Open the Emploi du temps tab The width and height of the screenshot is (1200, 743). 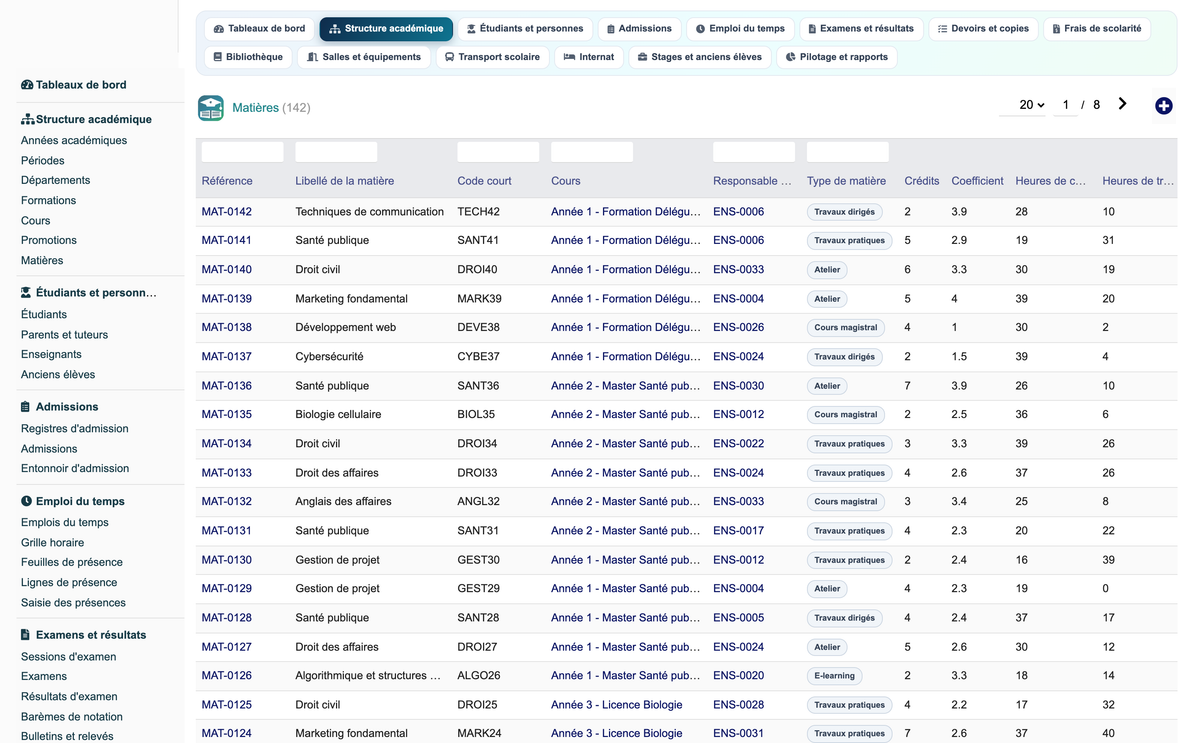coord(741,29)
